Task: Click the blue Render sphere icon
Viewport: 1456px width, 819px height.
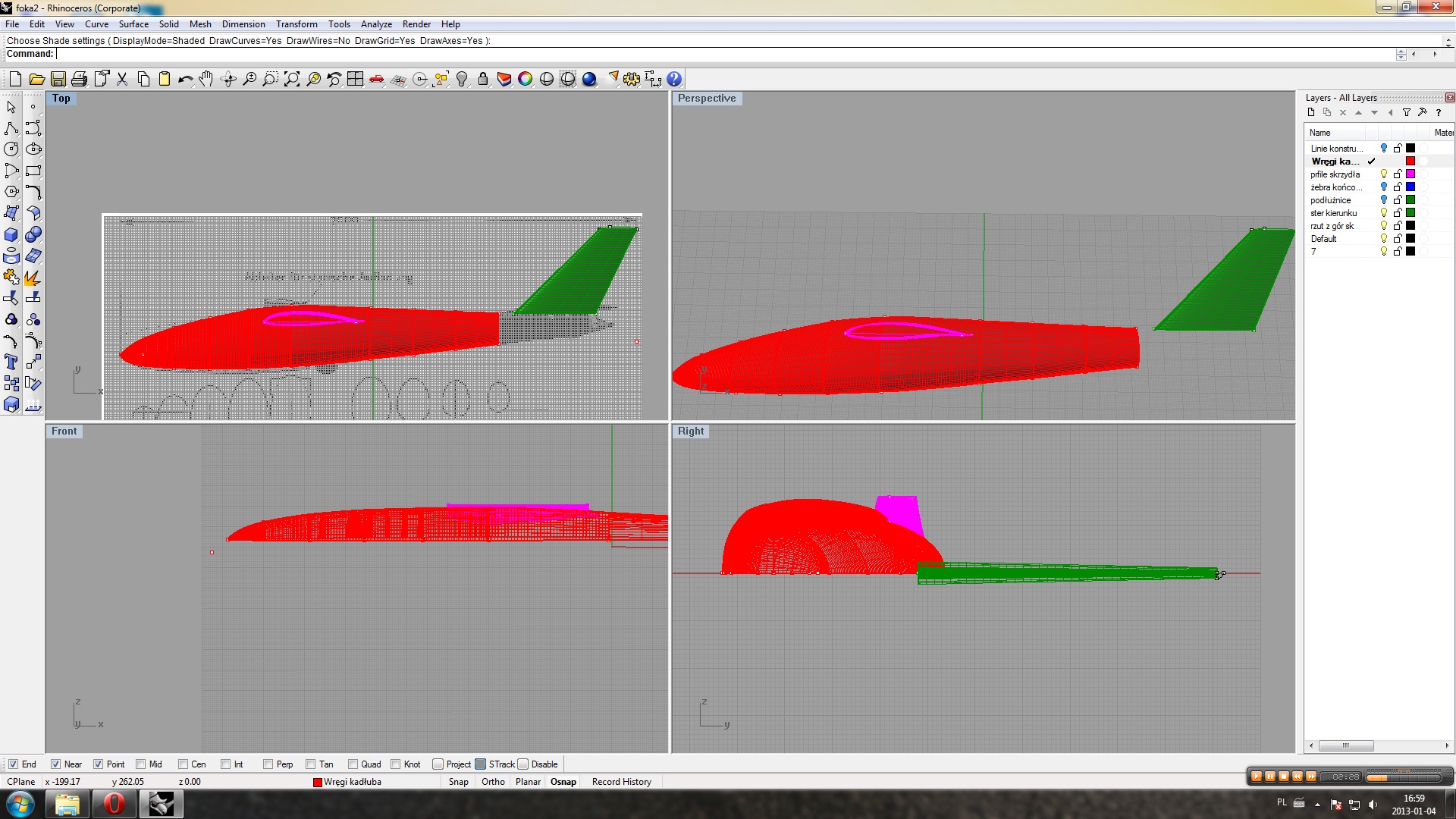Action: tap(589, 79)
